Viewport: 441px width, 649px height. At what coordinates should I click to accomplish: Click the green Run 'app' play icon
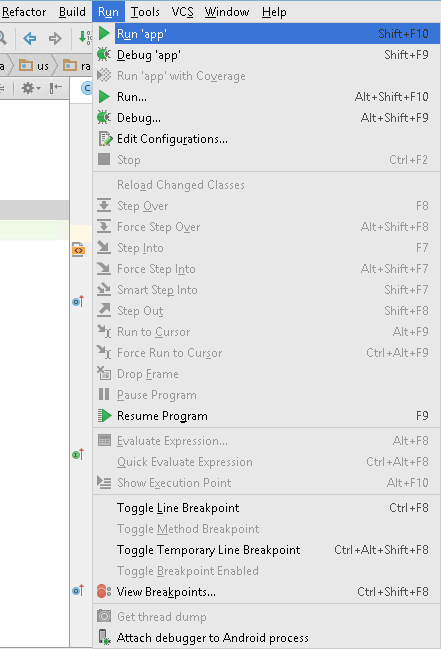click(x=104, y=34)
